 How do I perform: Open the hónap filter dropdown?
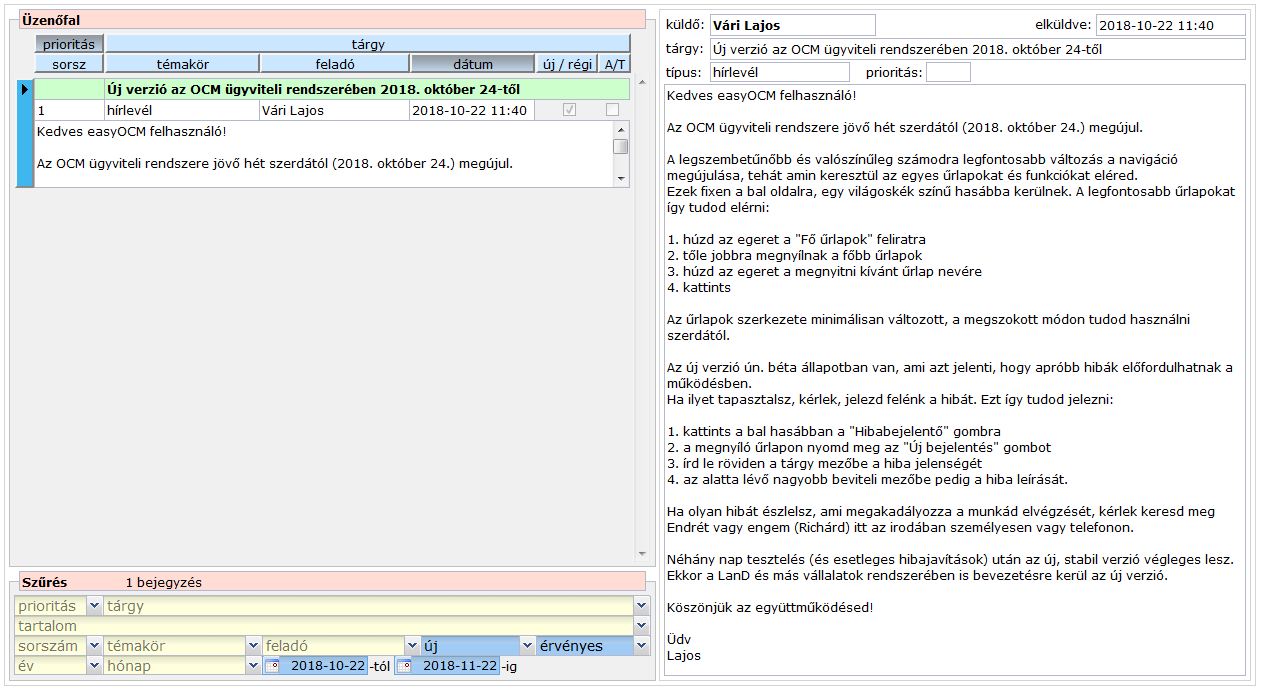[254, 666]
